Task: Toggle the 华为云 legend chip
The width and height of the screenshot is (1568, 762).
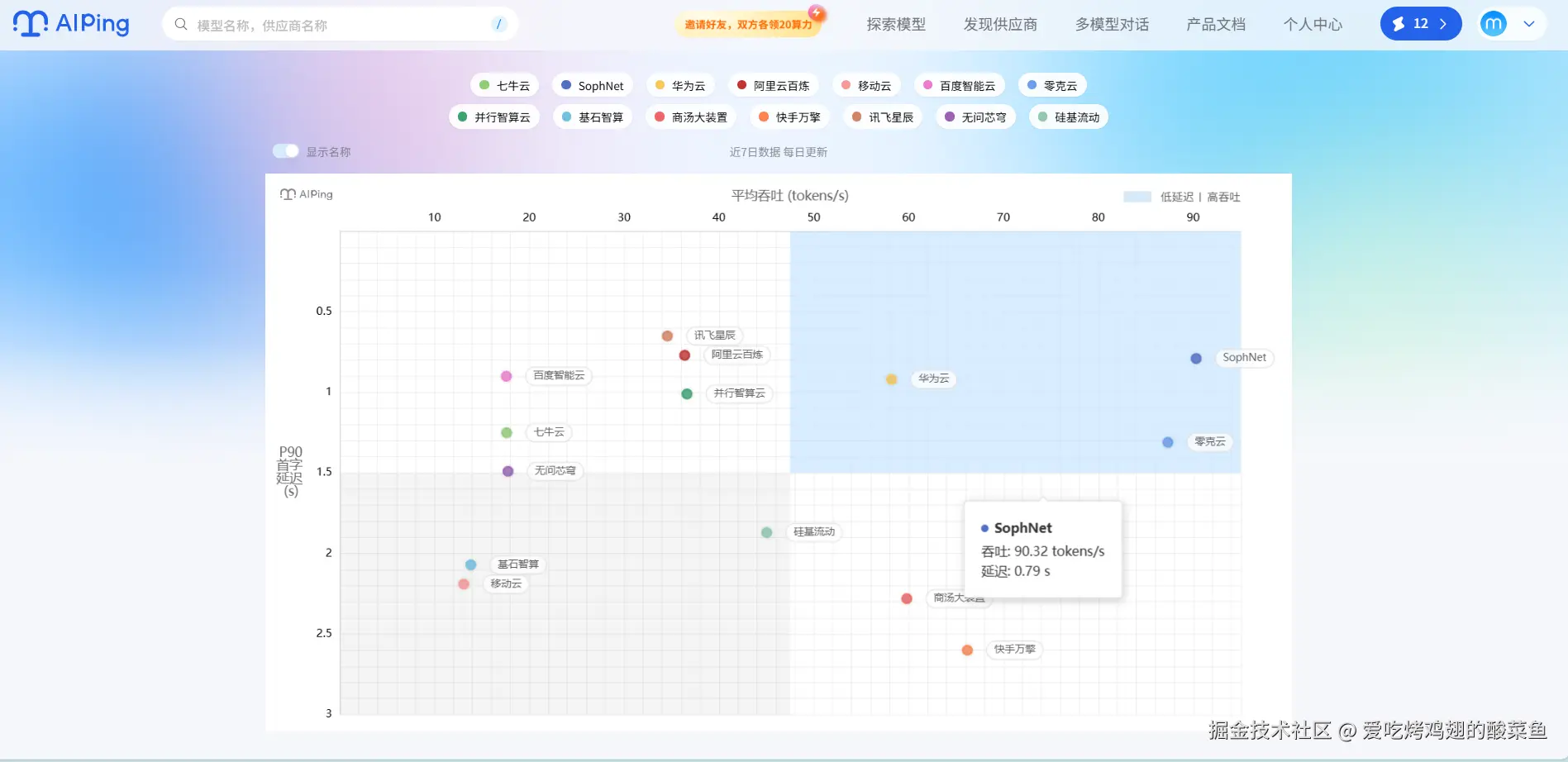Action: (679, 85)
